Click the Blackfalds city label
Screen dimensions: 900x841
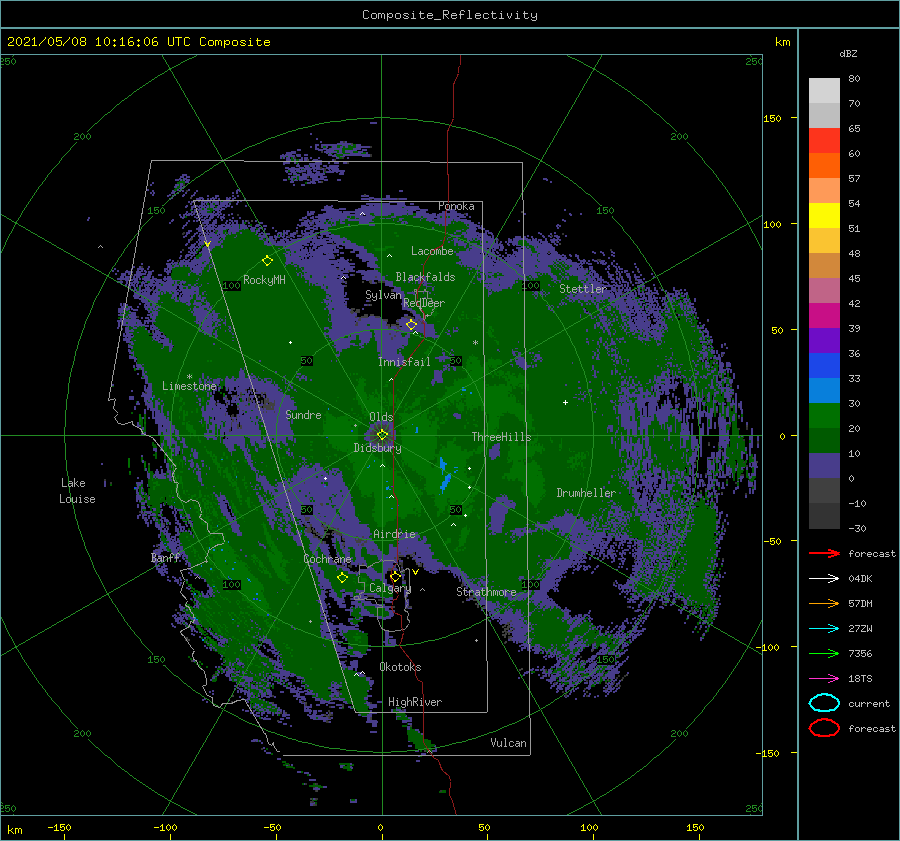425,277
